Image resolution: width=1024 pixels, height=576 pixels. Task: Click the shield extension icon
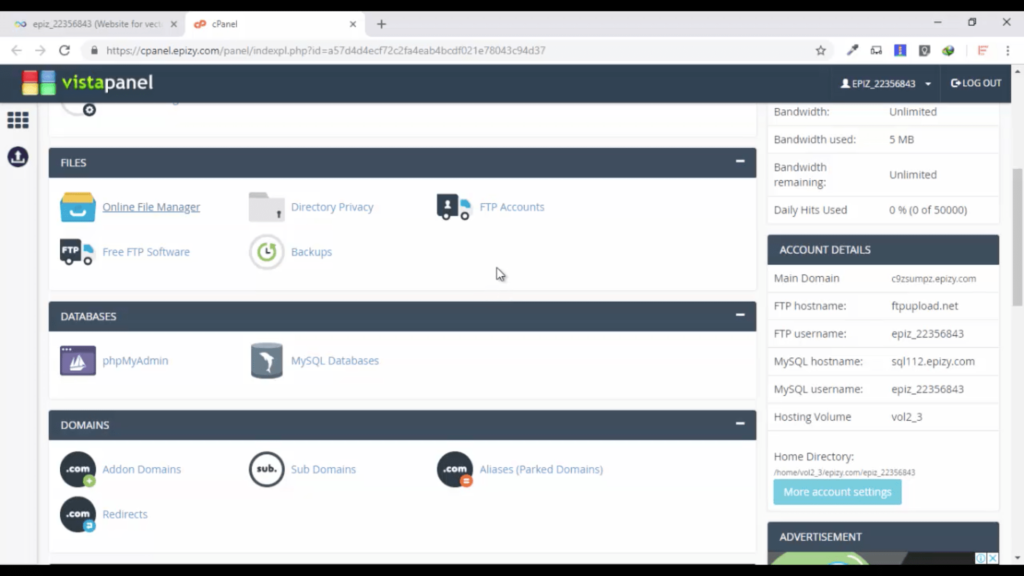pyautogui.click(x=924, y=50)
